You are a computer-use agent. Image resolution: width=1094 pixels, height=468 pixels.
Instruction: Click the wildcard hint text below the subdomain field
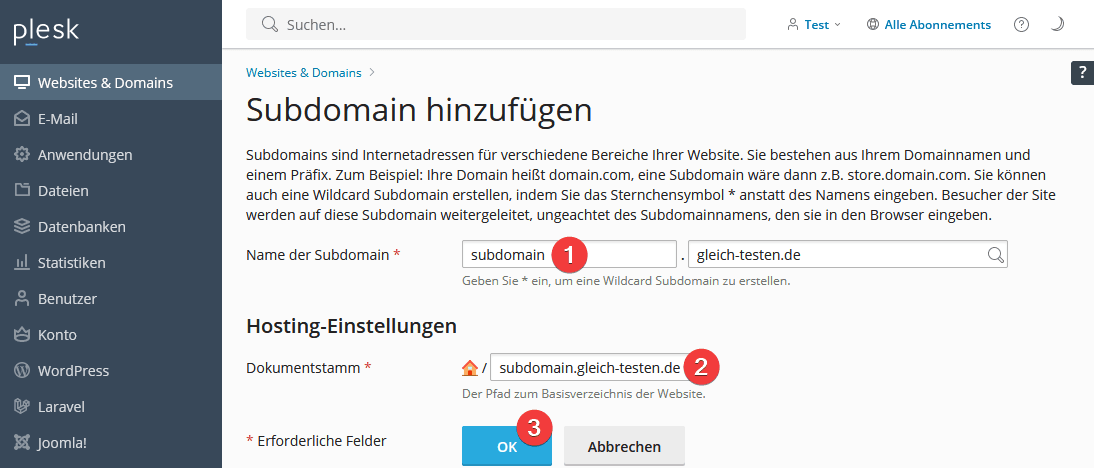click(626, 282)
